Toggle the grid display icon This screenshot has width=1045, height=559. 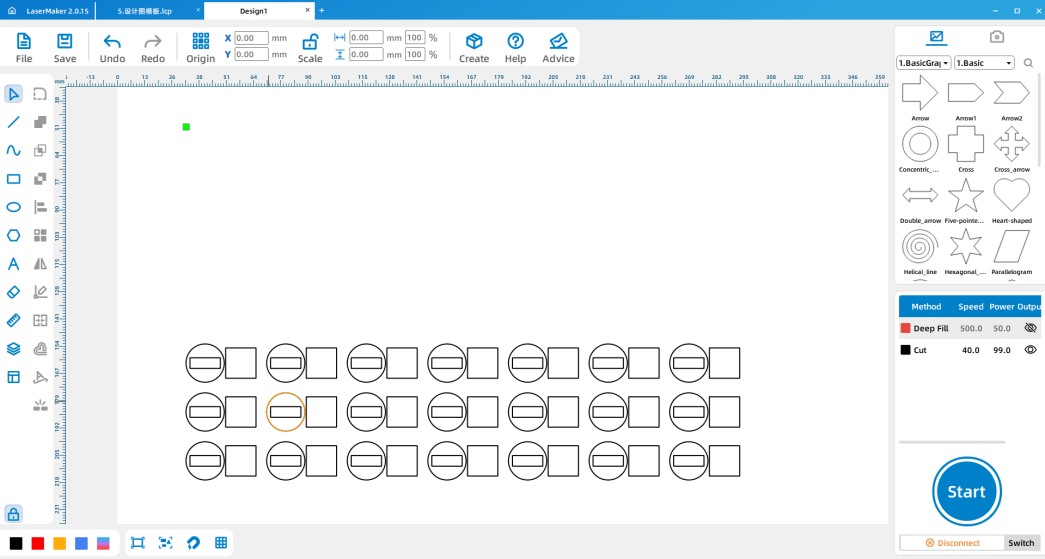(221, 542)
